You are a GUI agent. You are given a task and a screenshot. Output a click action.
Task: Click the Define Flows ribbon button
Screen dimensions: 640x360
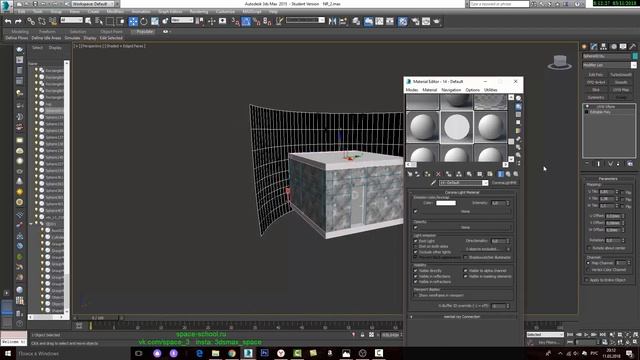17,38
